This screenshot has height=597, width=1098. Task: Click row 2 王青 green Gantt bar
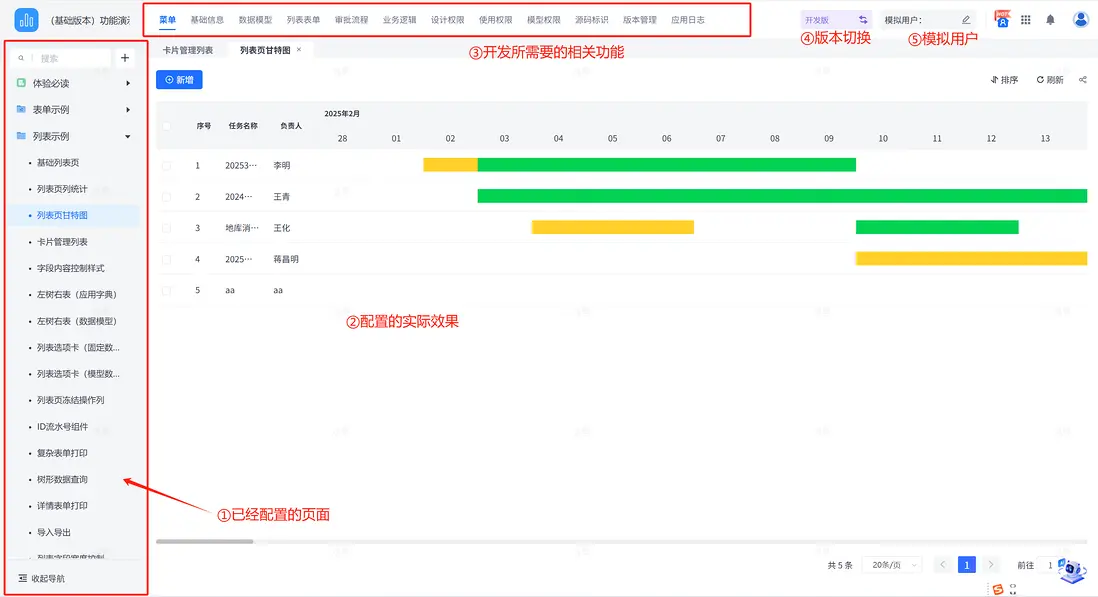click(x=782, y=196)
